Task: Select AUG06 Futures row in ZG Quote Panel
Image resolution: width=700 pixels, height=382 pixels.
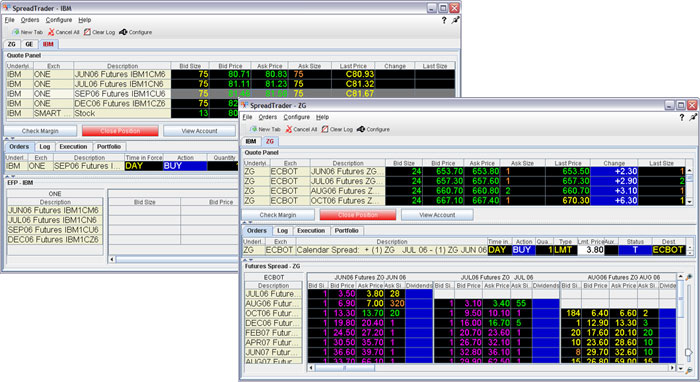Action: pyautogui.click(x=464, y=191)
